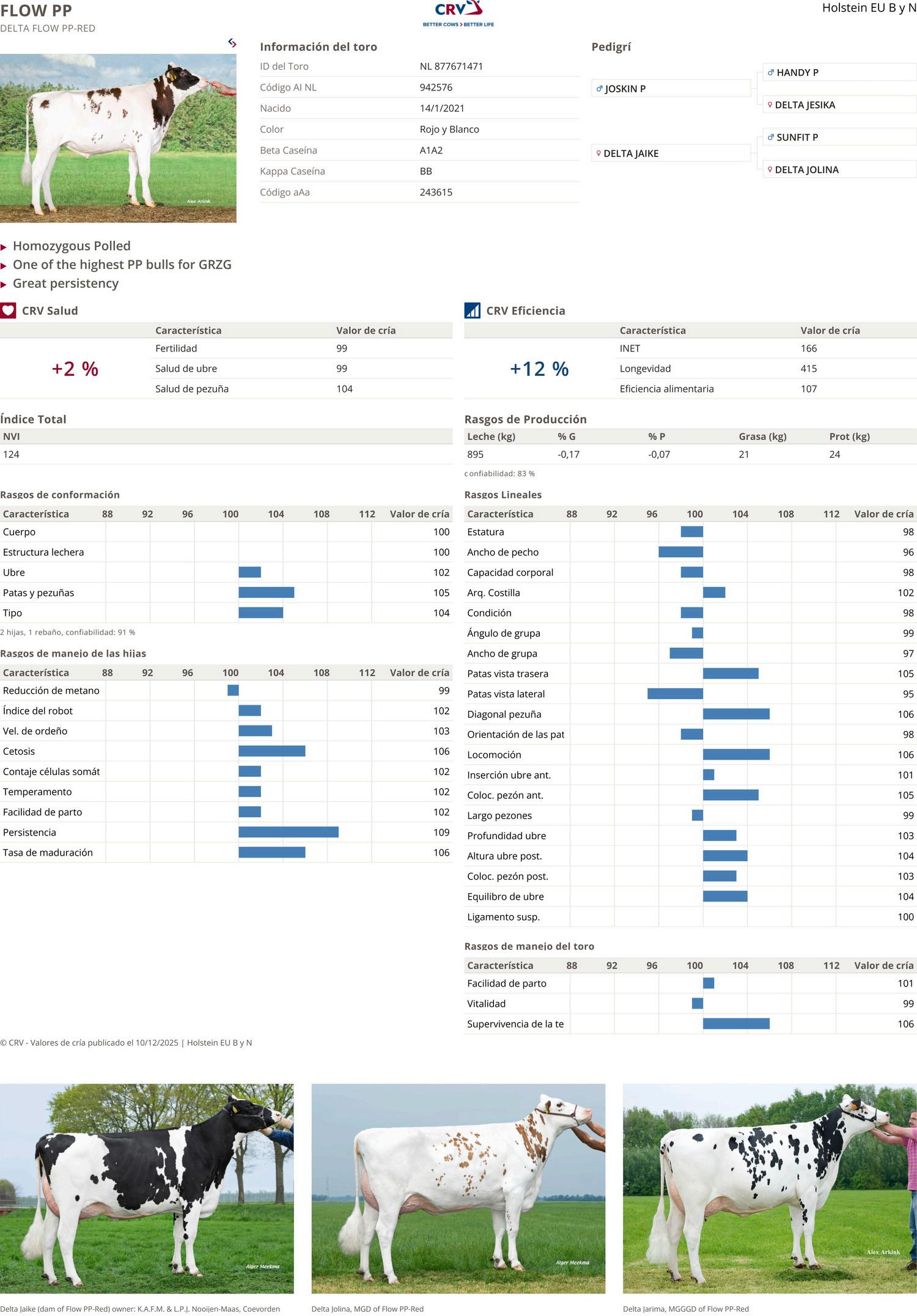This screenshot has width=917, height=1316.
Task: Select SUNFIT P in the pedigree tree
Action: pyautogui.click(x=839, y=137)
